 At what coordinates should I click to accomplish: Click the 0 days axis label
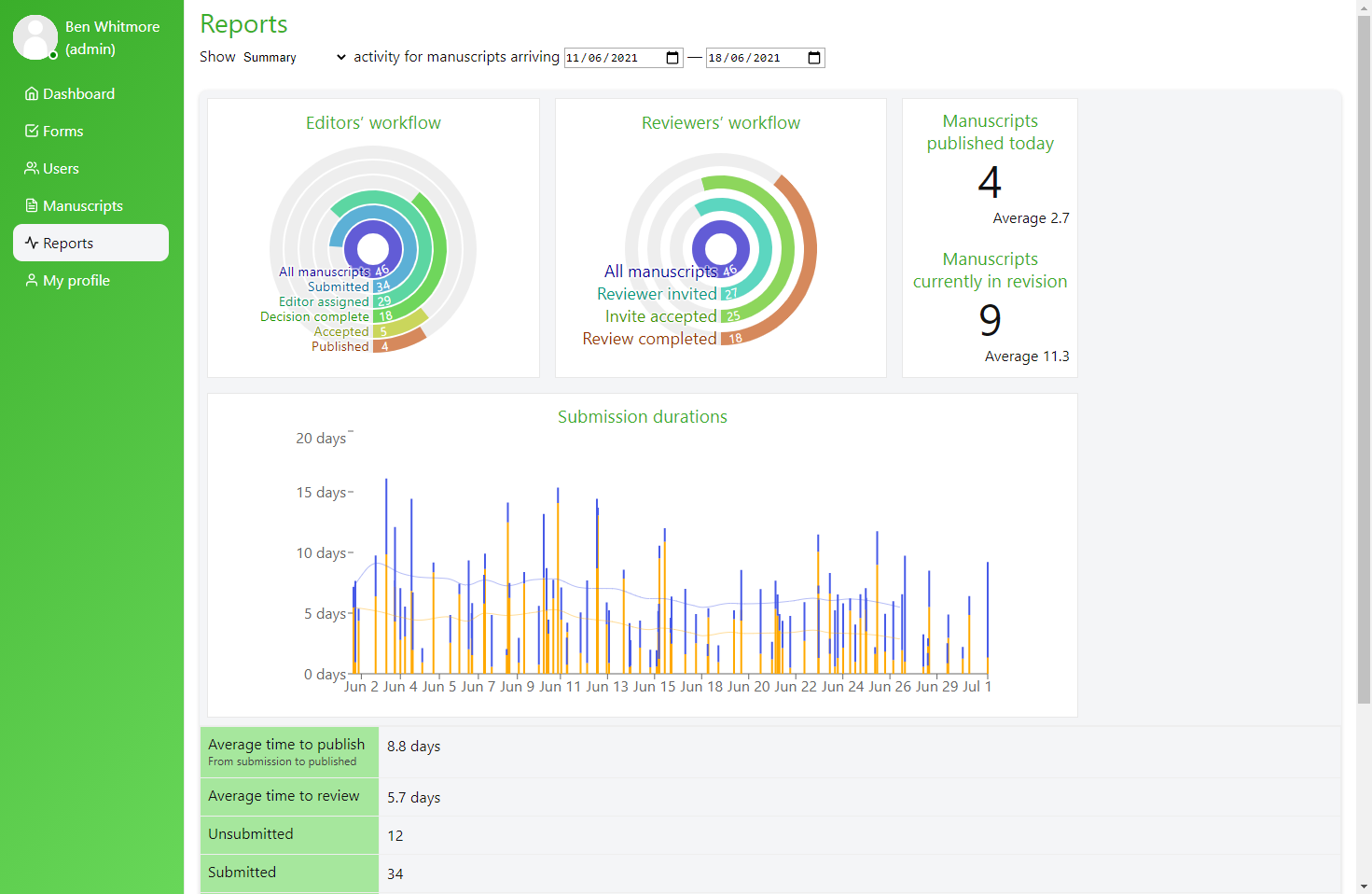click(325, 675)
